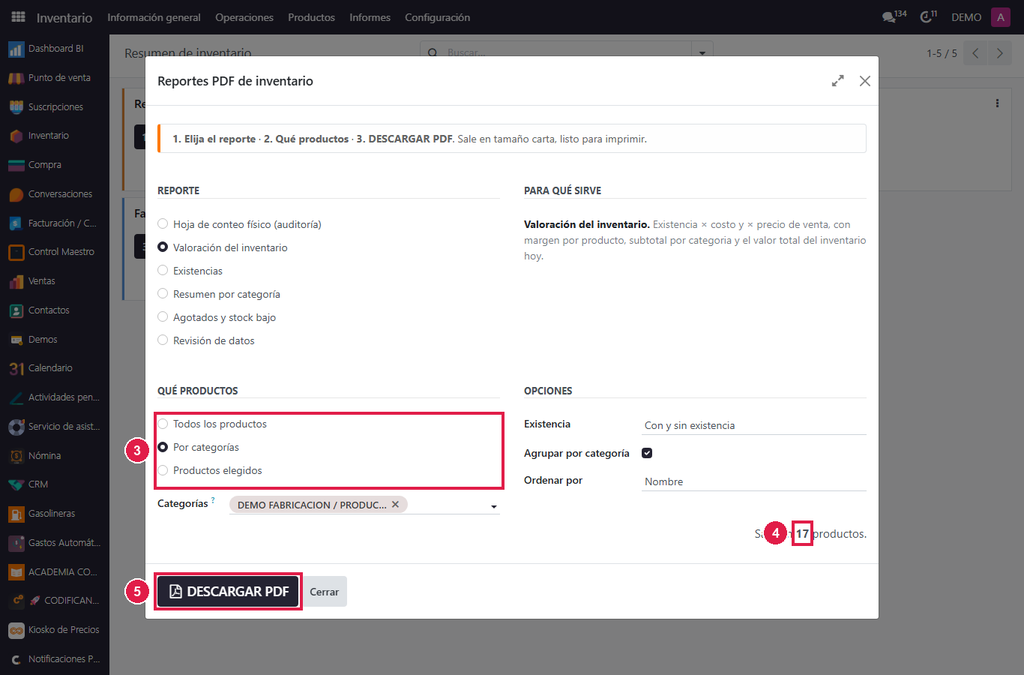
Task: Open Conversaciones app in sidebar
Action: click(x=55, y=194)
